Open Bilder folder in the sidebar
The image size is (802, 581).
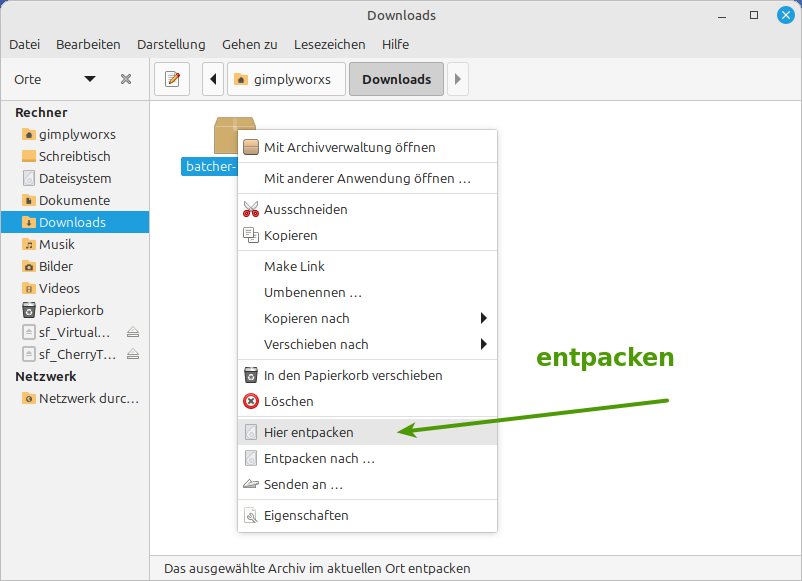tap(75, 266)
